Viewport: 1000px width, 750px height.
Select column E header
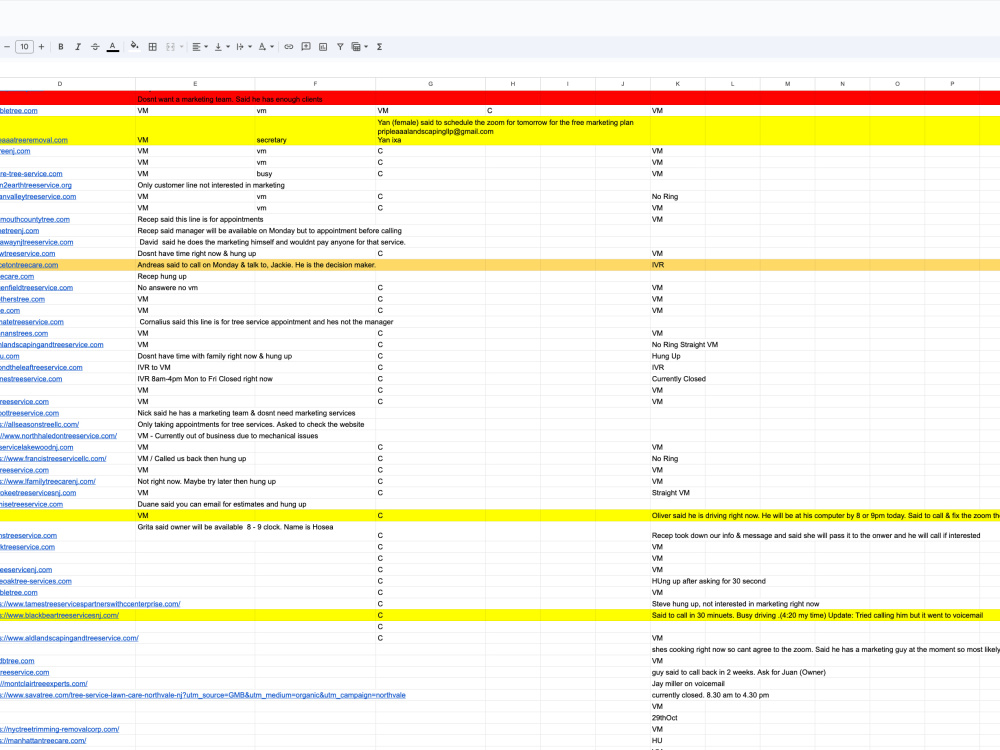(195, 84)
